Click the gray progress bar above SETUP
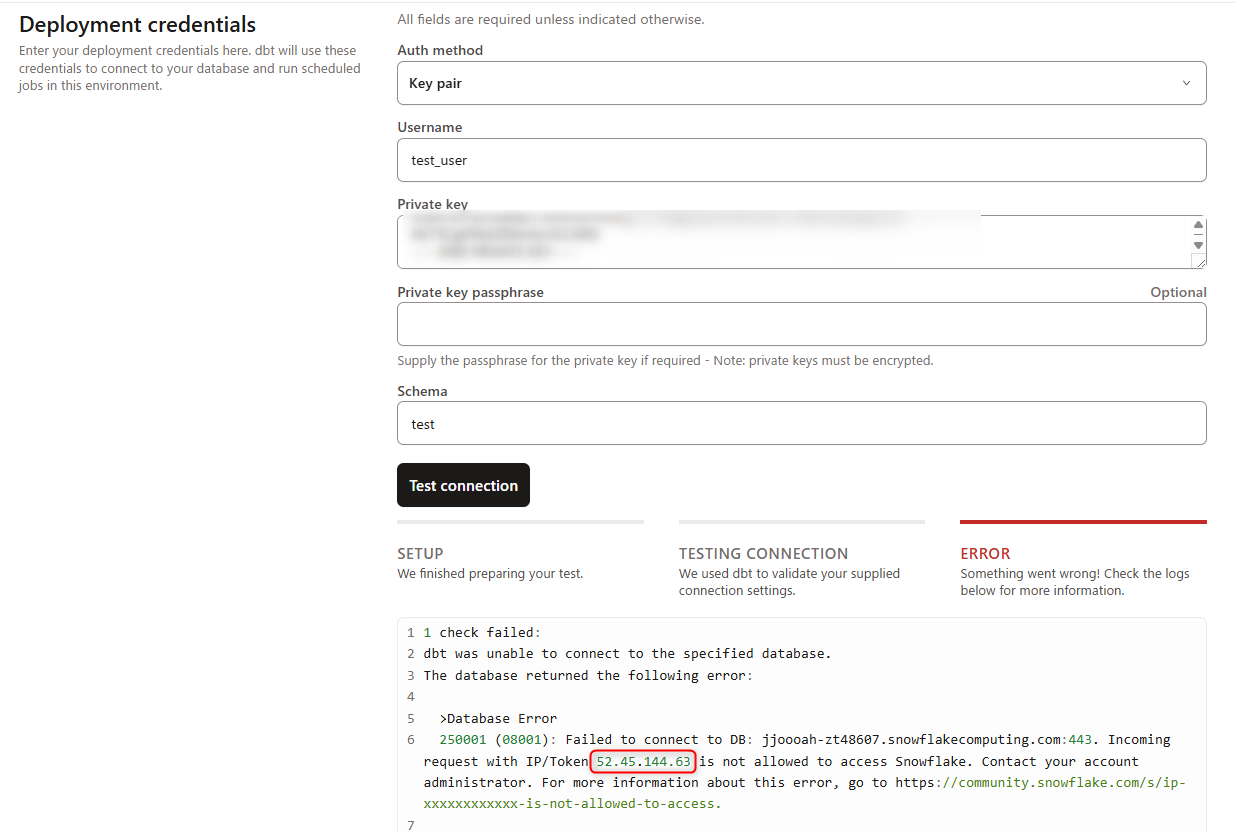This screenshot has width=1235, height=832. (520, 522)
